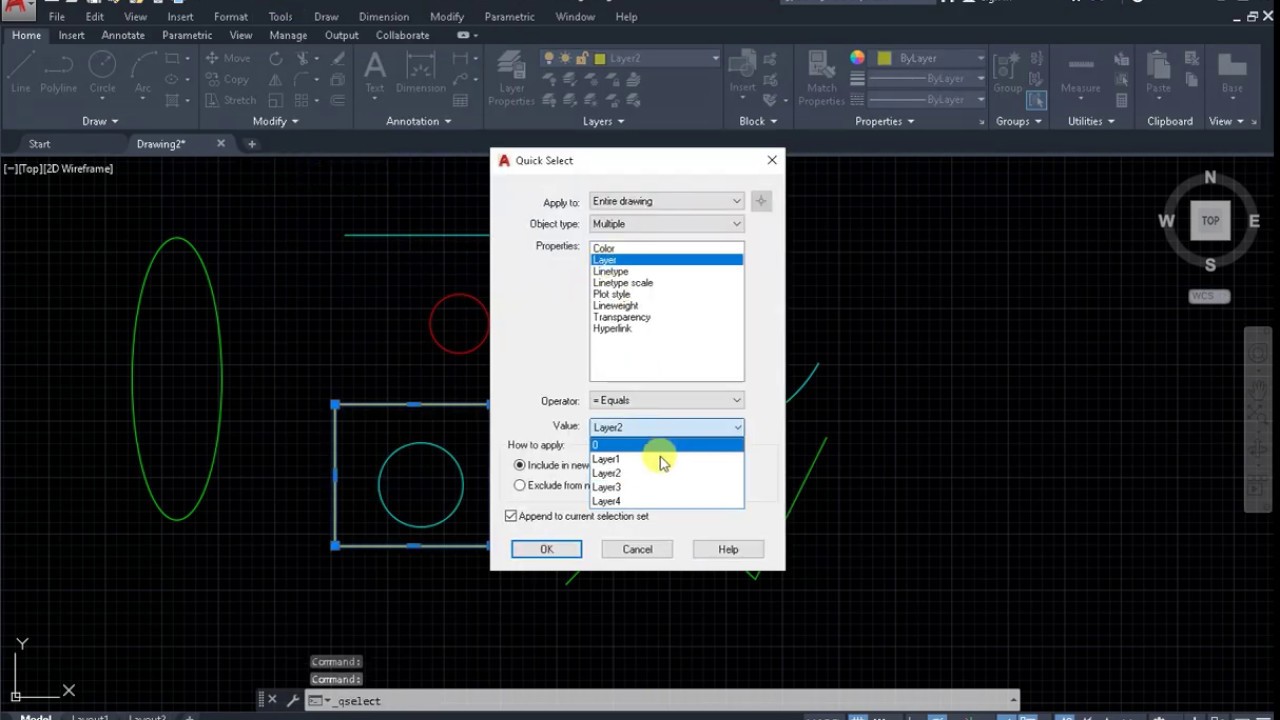Screen dimensions: 1280x720
Task: Select Include in new selection set
Action: point(519,465)
